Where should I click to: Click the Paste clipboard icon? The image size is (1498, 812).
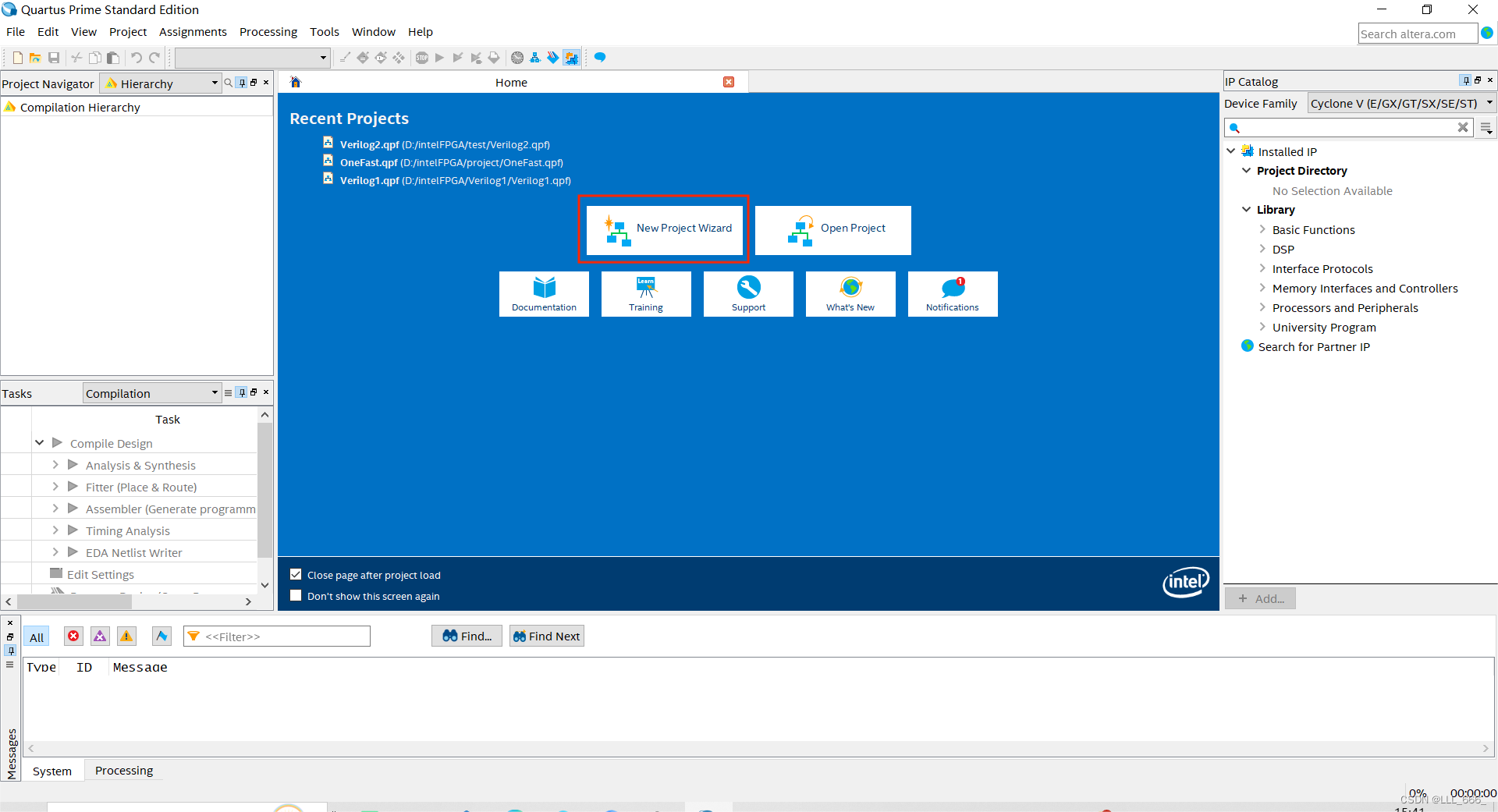(x=113, y=58)
